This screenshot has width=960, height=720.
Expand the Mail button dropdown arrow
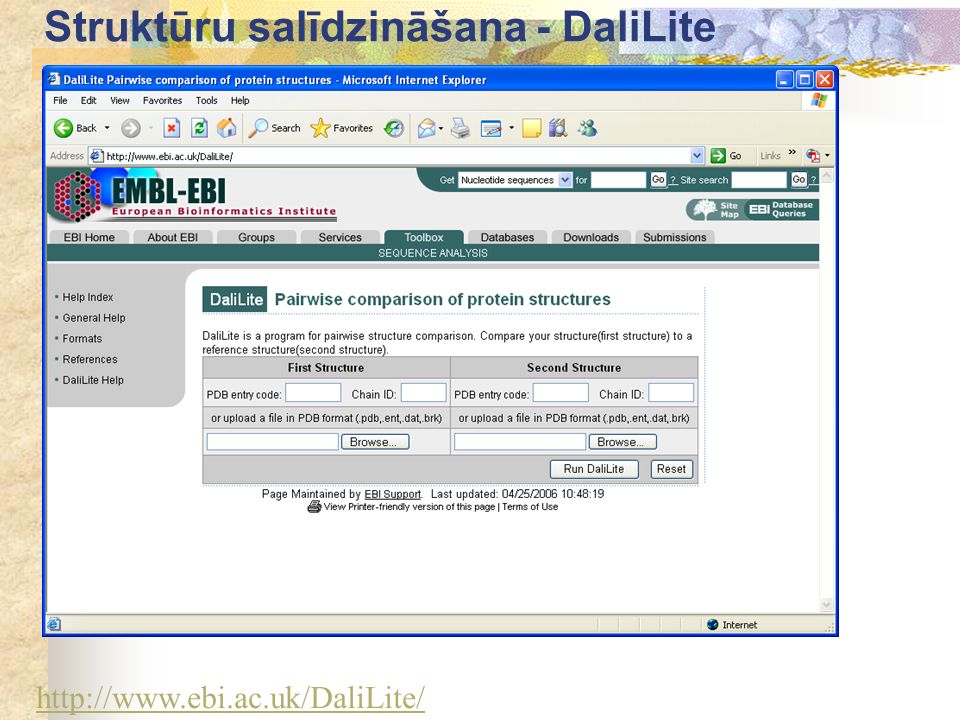pos(441,128)
